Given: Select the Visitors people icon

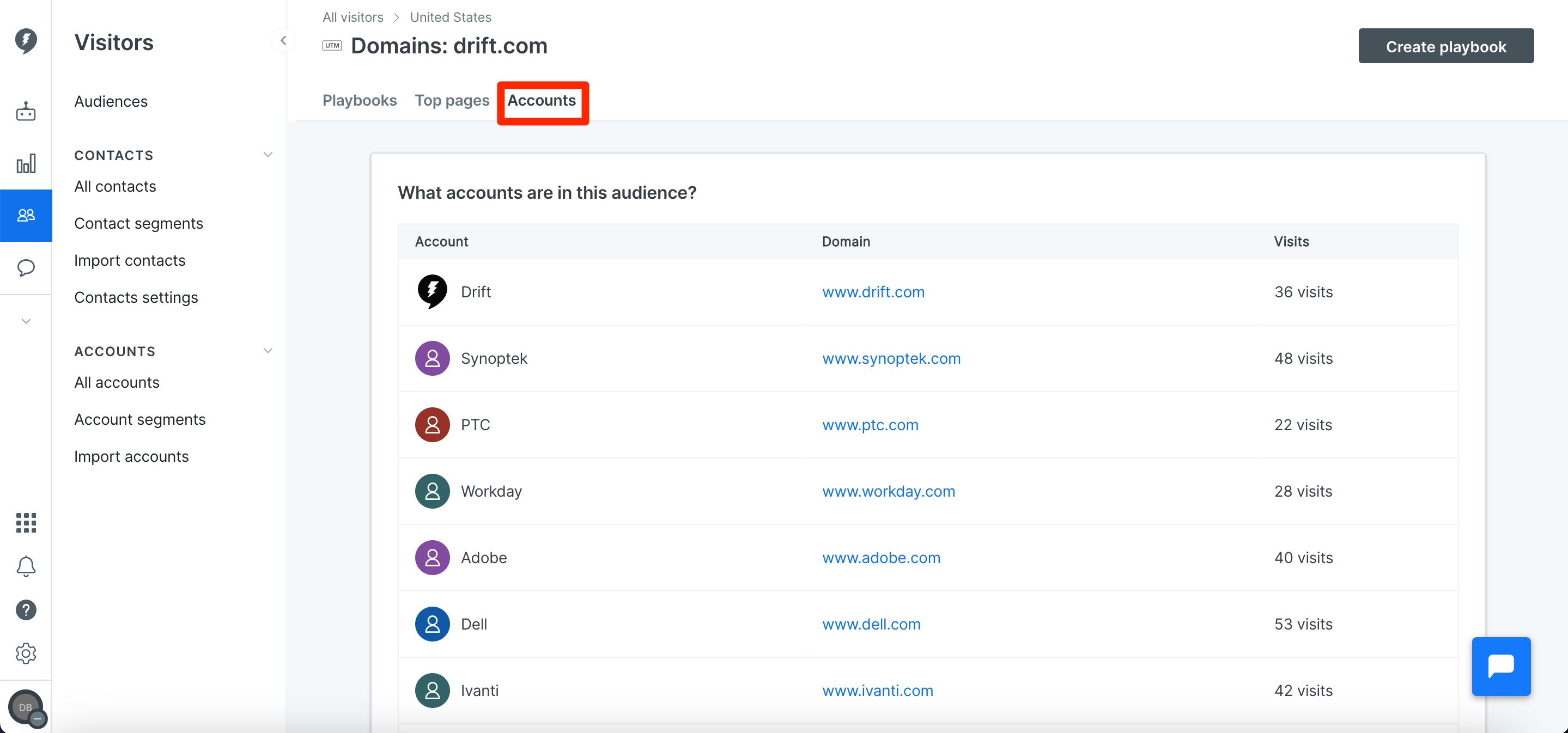Looking at the screenshot, I should pyautogui.click(x=26, y=215).
